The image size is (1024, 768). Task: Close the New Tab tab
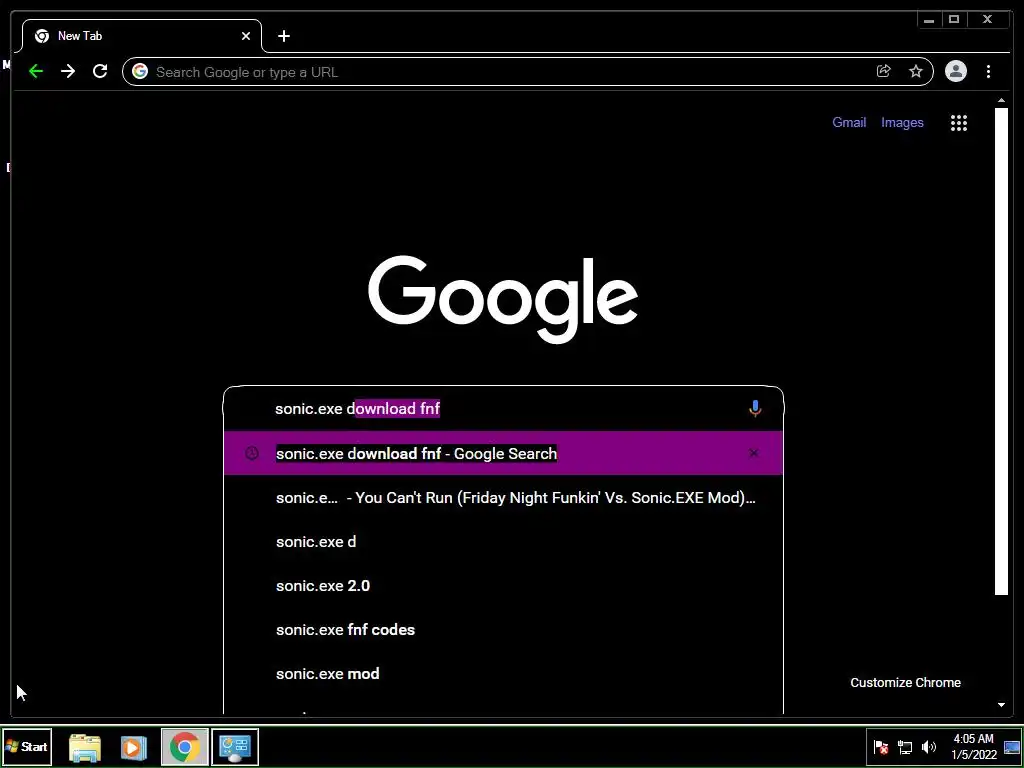(x=246, y=36)
